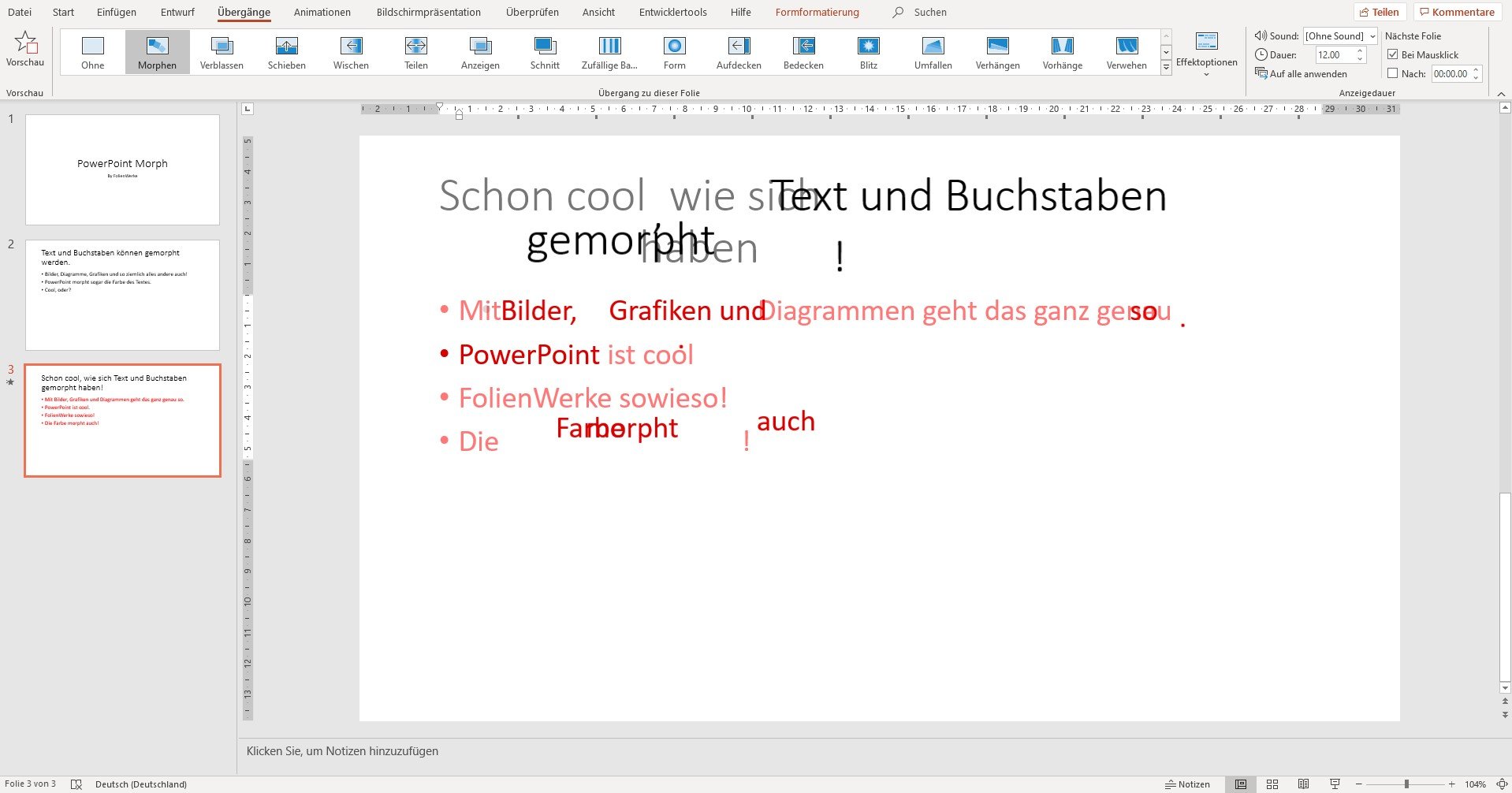Click Auf alle anwenden

click(1302, 73)
